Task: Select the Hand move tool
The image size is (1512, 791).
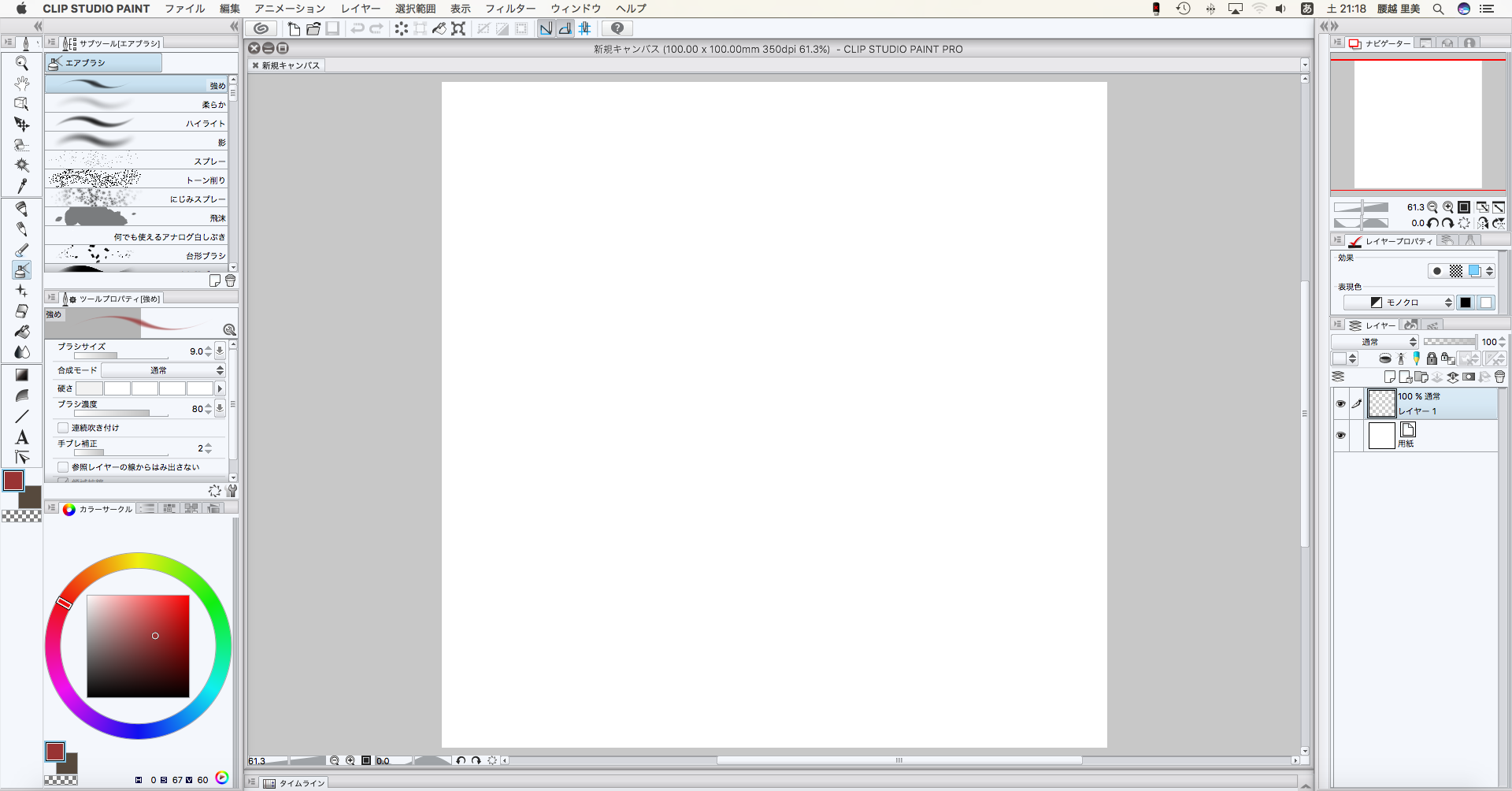Action: (x=22, y=84)
